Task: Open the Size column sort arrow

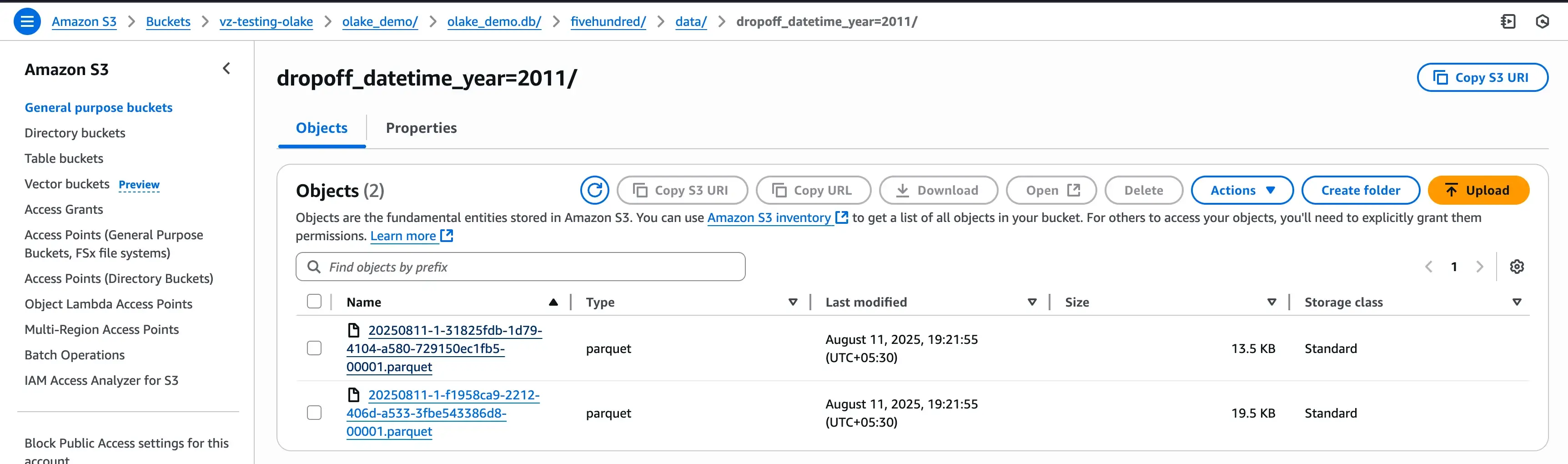Action: click(x=1271, y=302)
